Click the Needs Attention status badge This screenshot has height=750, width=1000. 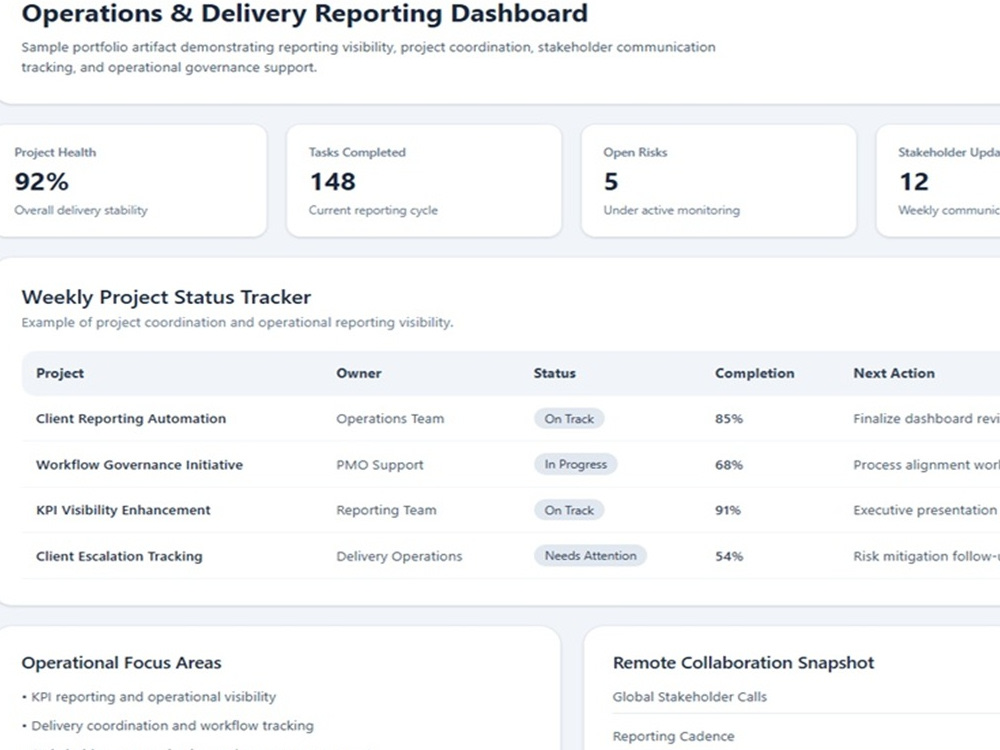click(x=590, y=555)
